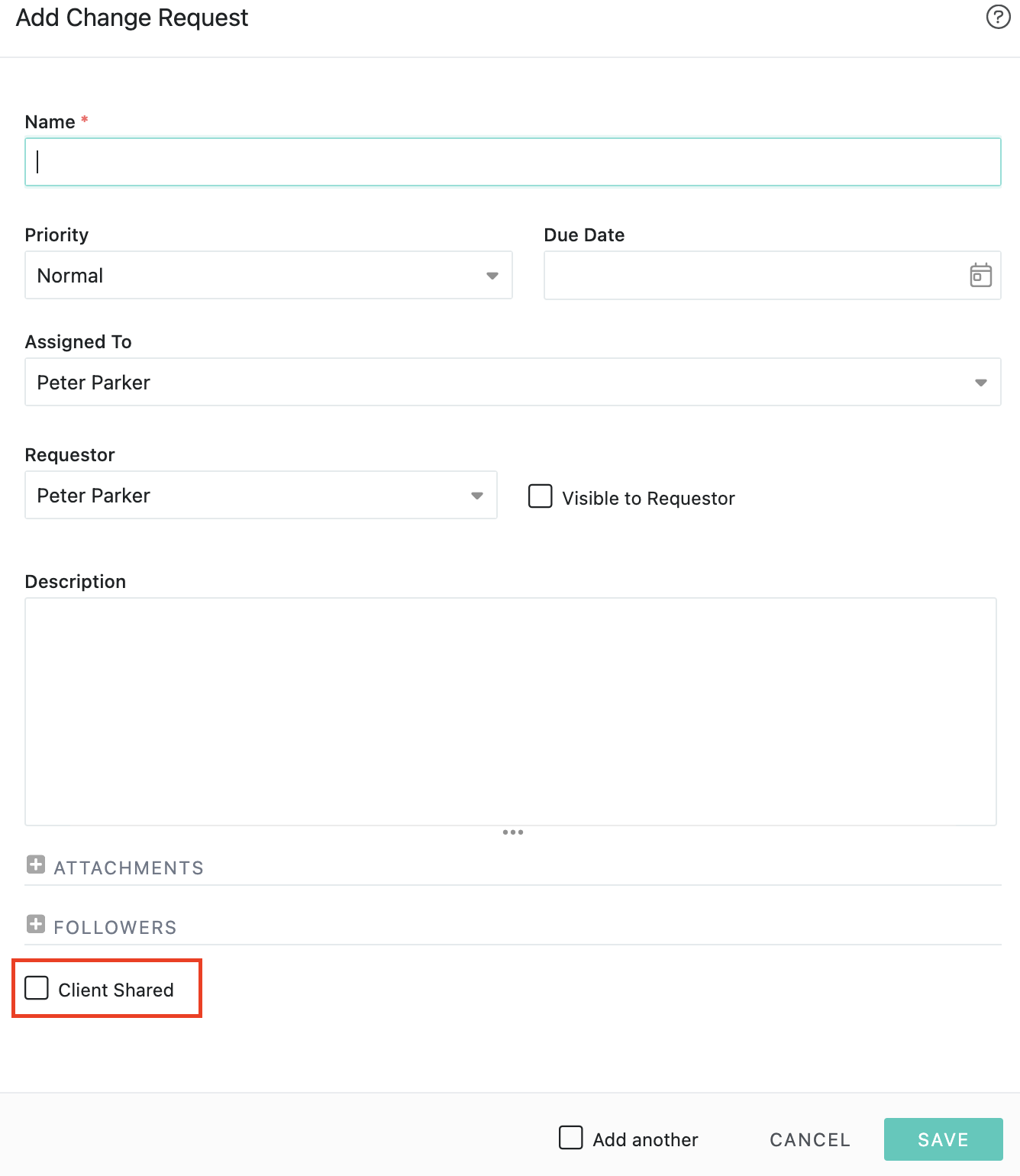Click the Requestor dropdown arrow
Screen dimensions: 1020x1176
(x=477, y=496)
